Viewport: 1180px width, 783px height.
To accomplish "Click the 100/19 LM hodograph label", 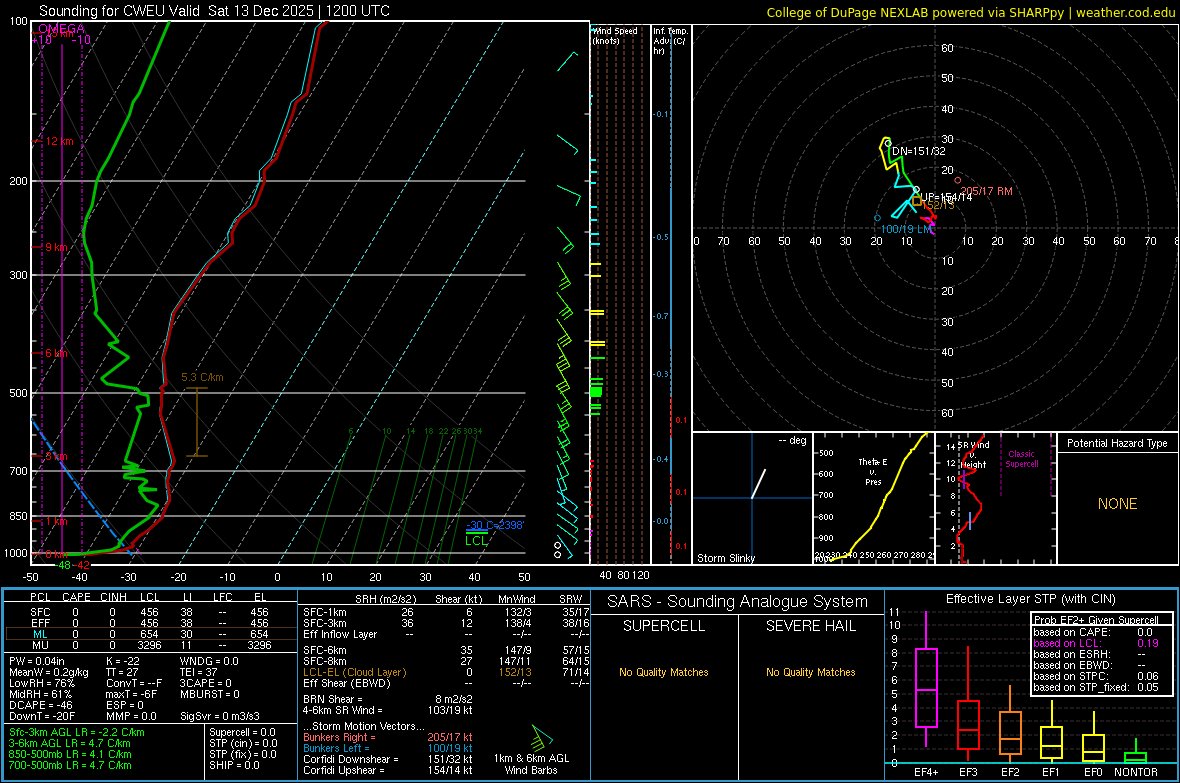I will point(906,229).
